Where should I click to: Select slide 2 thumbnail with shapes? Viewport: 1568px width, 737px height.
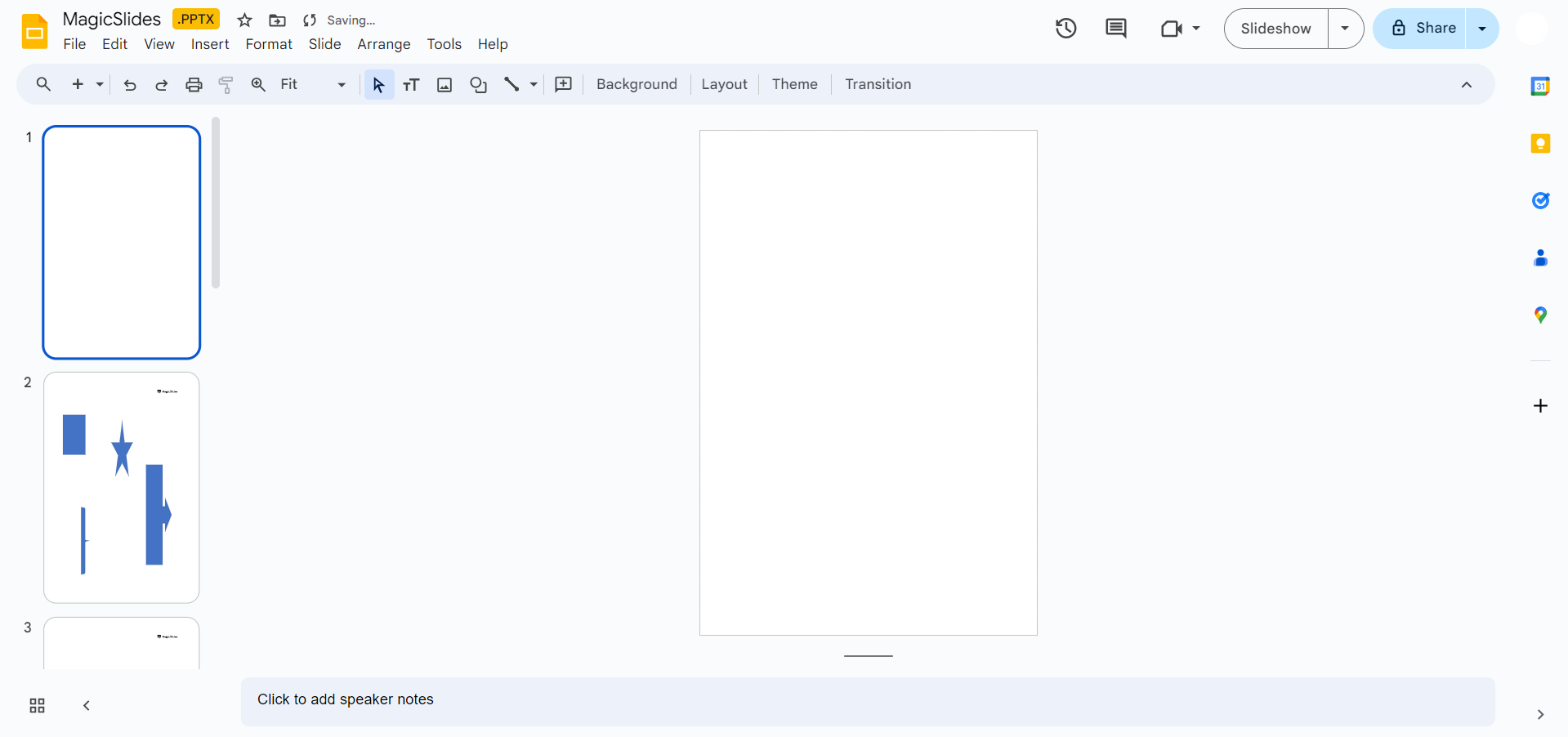click(x=122, y=488)
